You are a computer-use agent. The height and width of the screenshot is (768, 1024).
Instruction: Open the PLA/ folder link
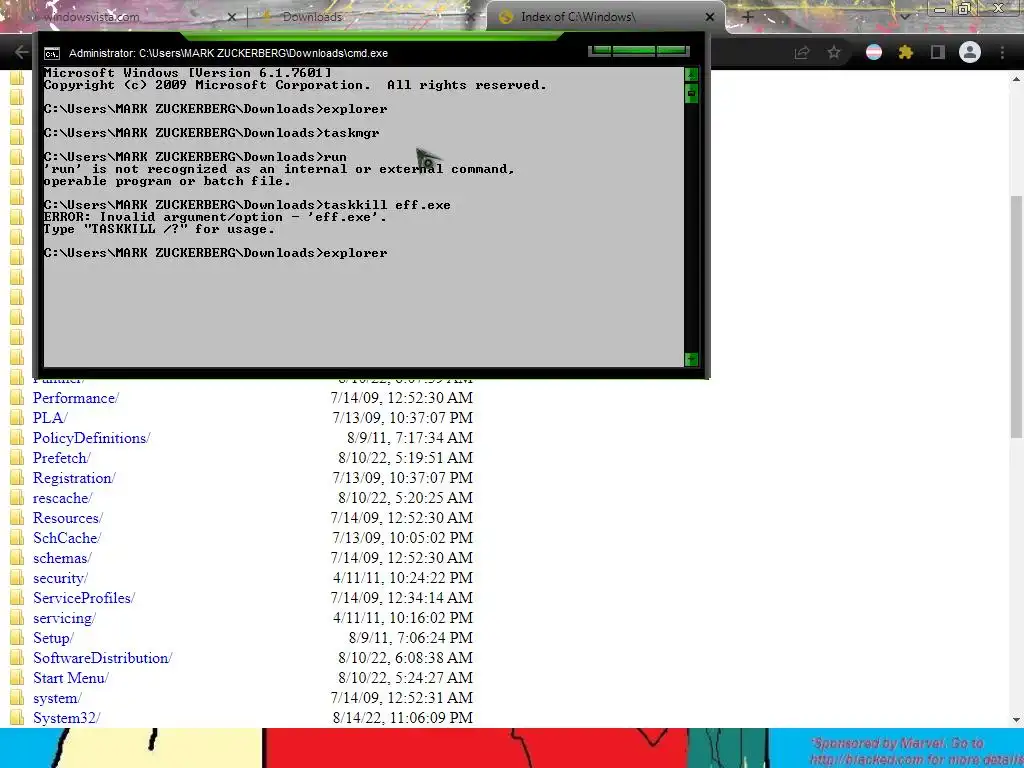click(x=50, y=418)
